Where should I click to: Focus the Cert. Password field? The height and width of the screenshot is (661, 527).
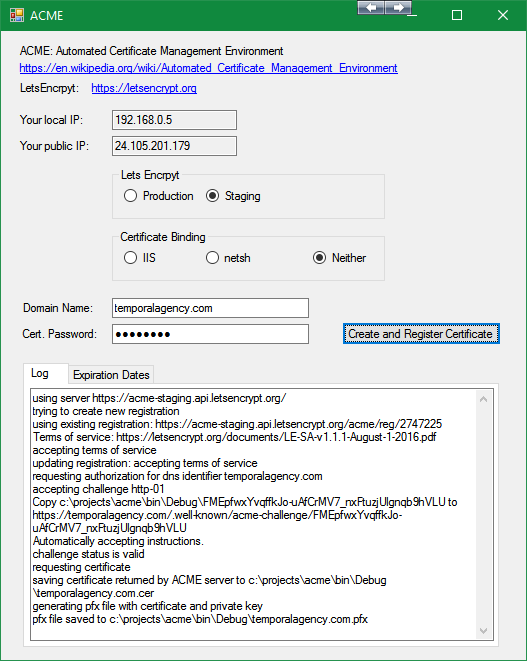coord(210,334)
